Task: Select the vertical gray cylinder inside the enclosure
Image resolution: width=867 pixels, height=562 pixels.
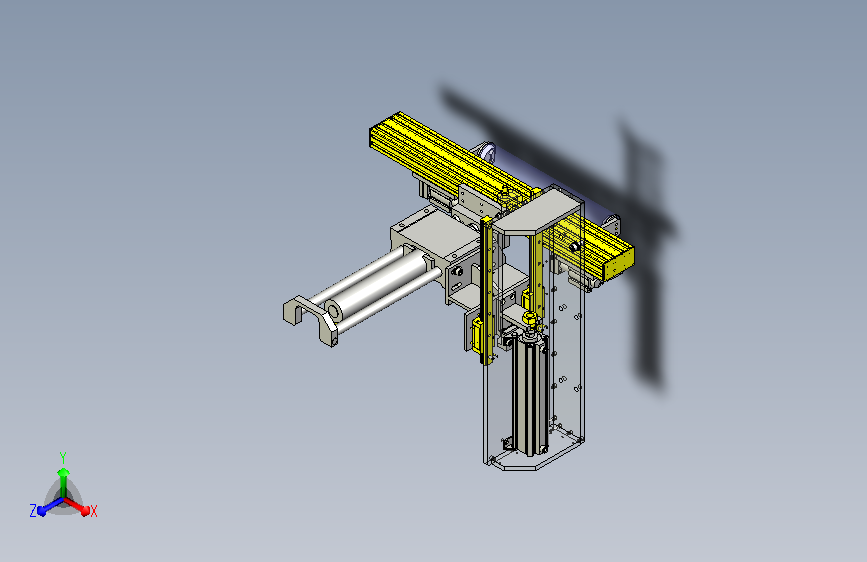Action: click(531, 393)
